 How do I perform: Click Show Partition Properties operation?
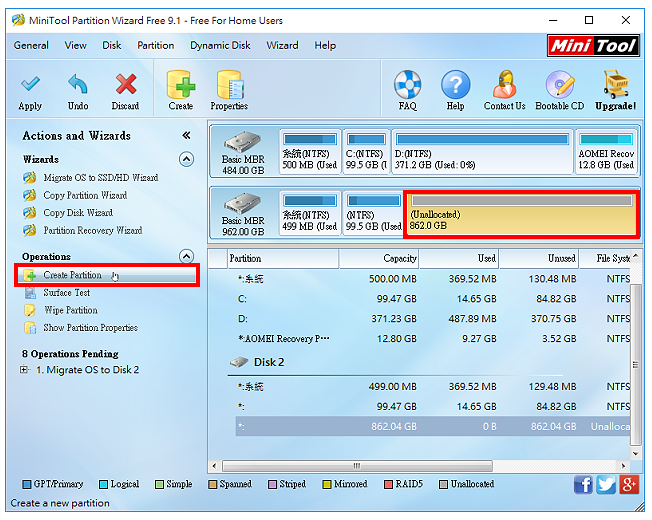tap(91, 328)
